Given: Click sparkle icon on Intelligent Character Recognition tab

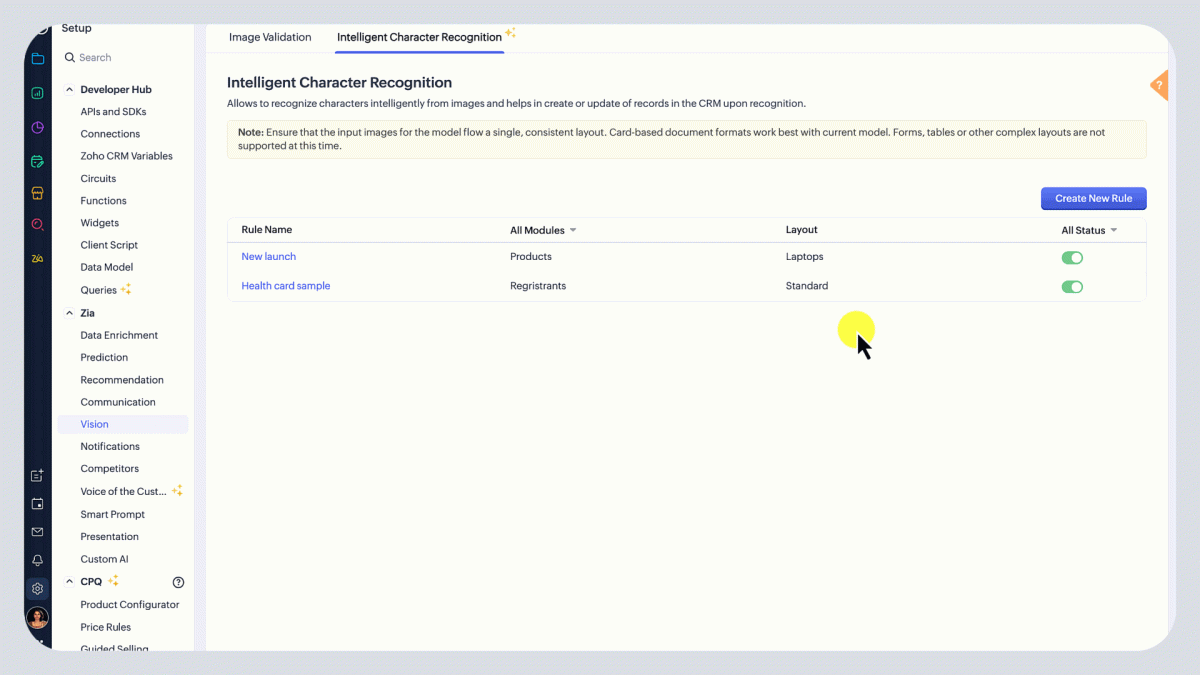Looking at the screenshot, I should [x=510, y=33].
